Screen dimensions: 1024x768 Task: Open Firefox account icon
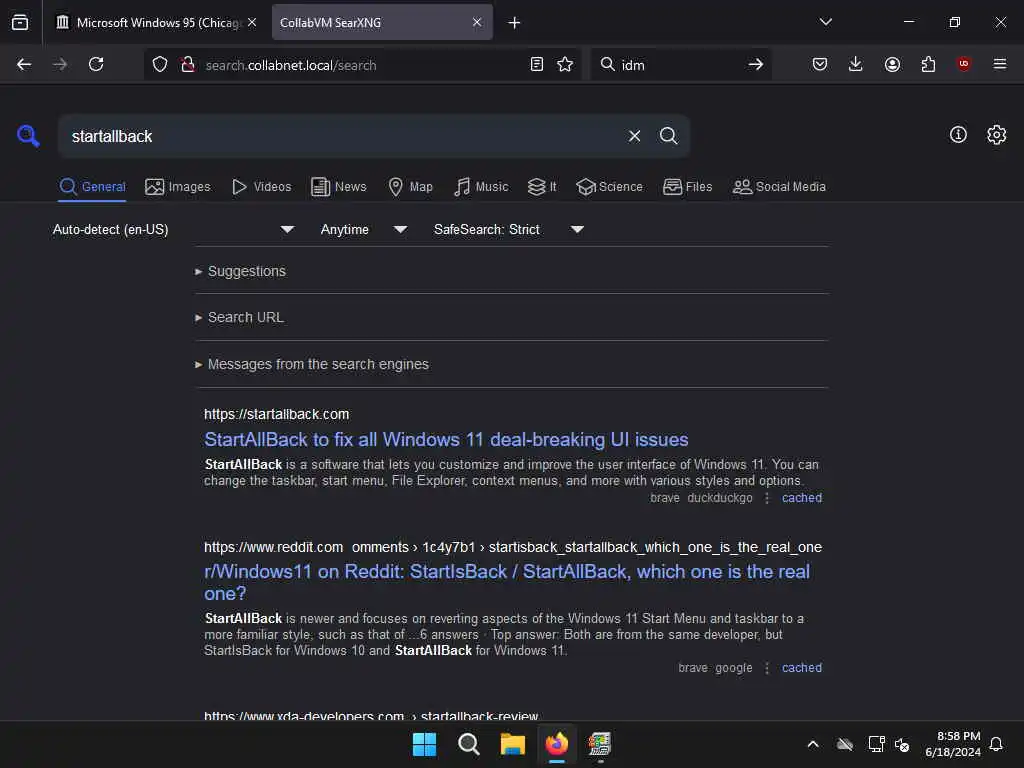coord(892,64)
